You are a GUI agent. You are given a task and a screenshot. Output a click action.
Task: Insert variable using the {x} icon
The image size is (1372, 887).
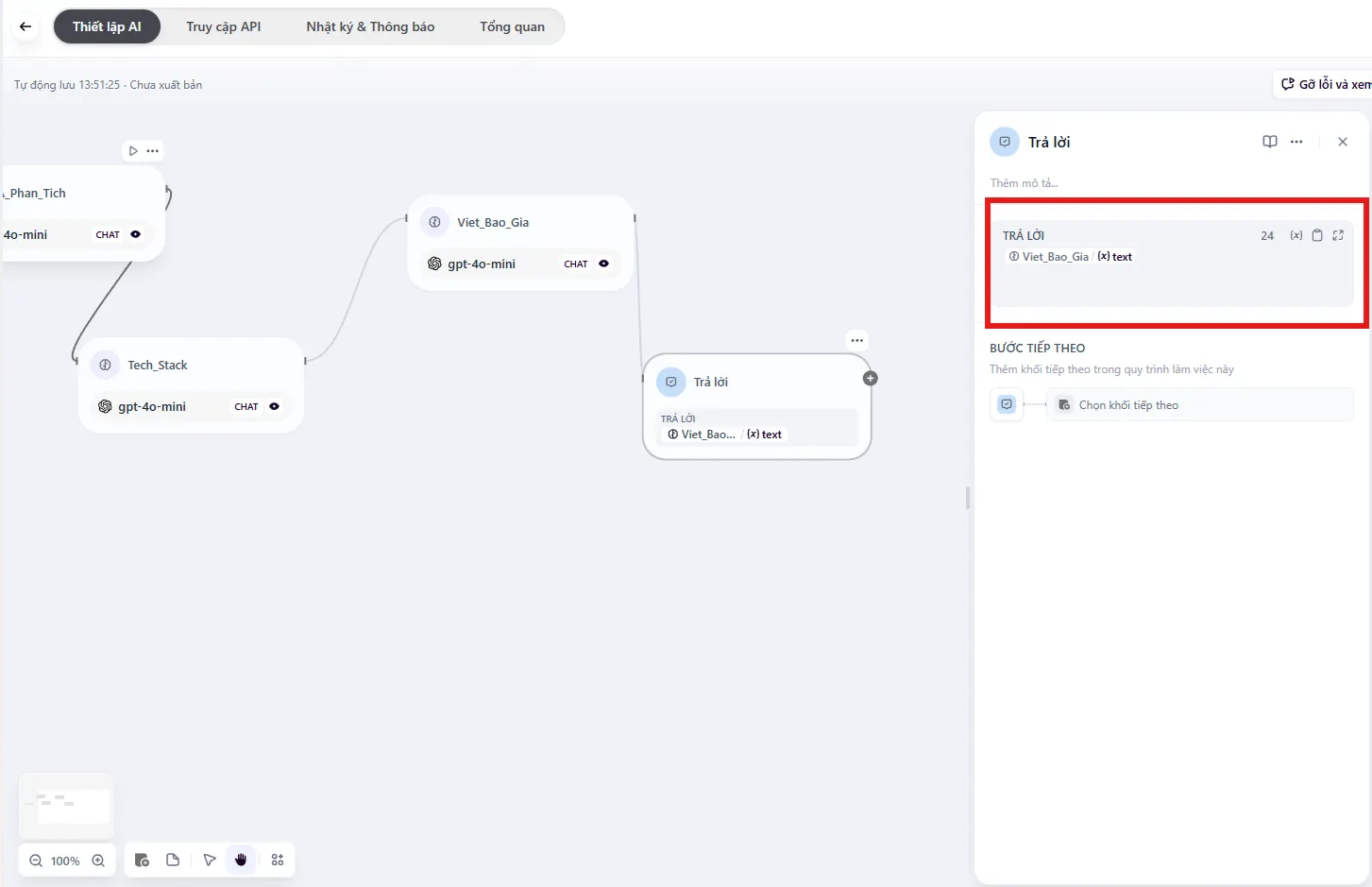tap(1296, 235)
